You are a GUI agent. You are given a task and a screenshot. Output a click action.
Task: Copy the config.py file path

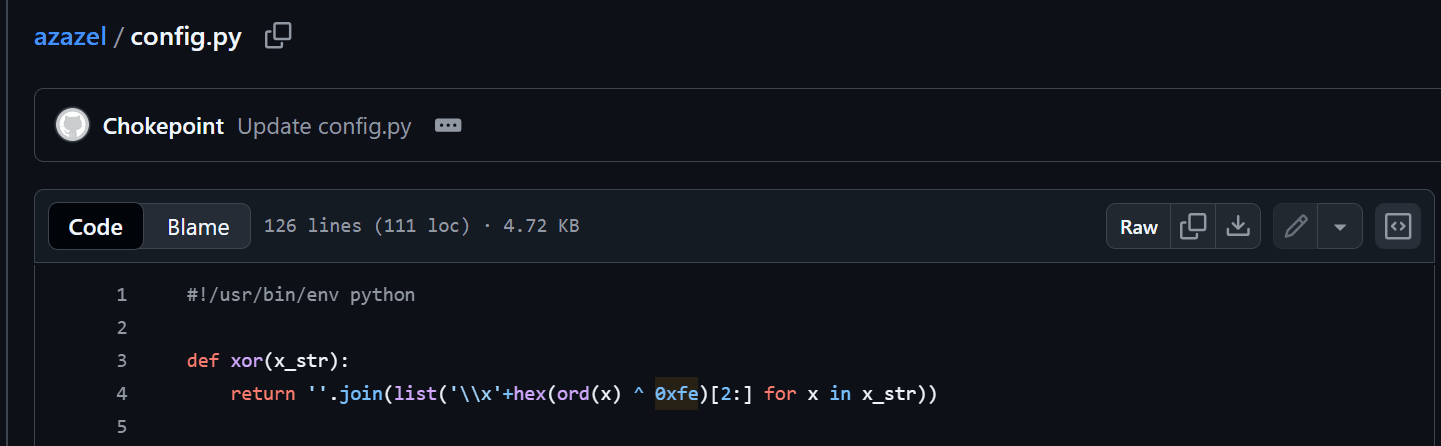(x=278, y=37)
